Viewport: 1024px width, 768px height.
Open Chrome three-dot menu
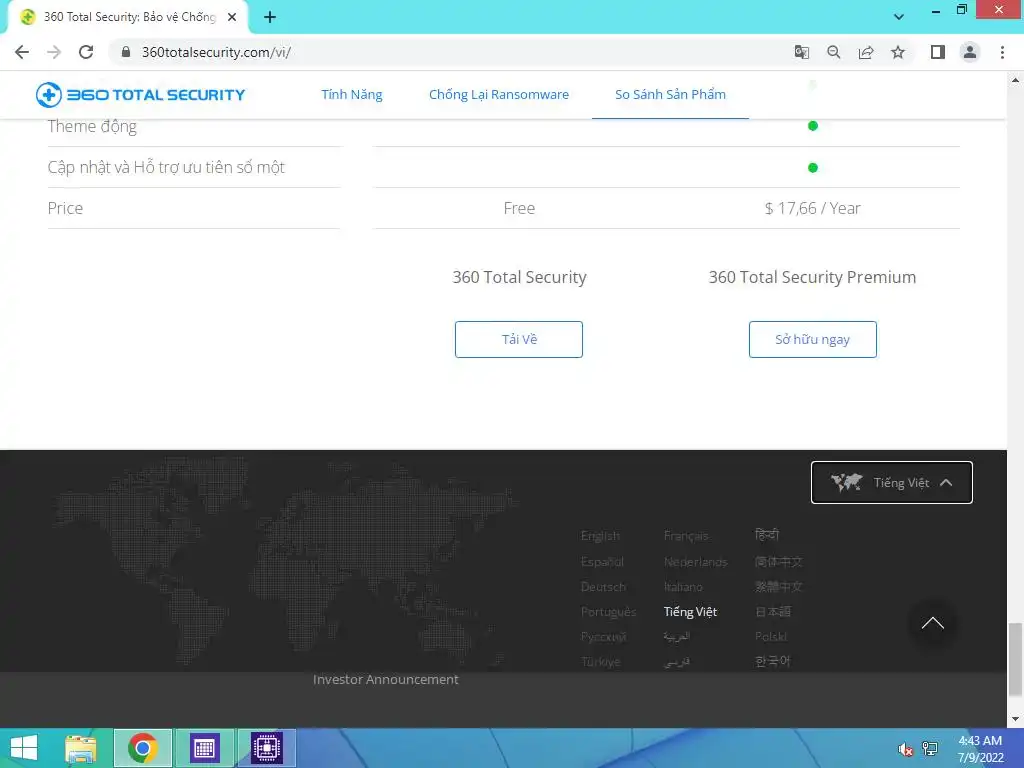[1002, 52]
